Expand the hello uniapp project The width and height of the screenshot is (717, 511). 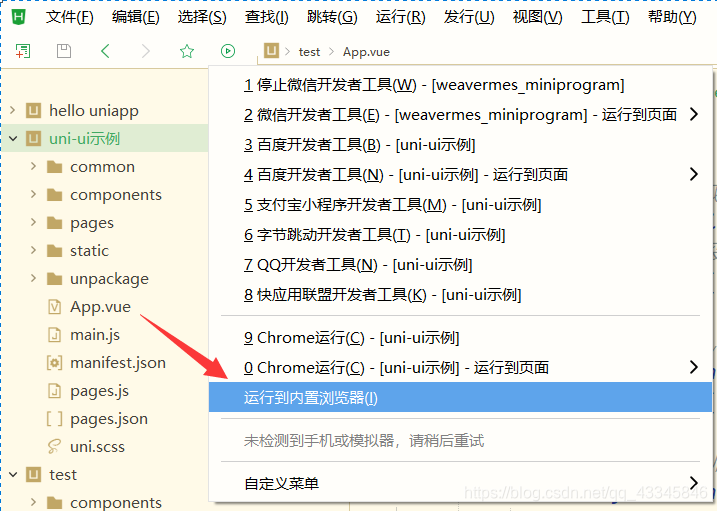click(x=13, y=110)
